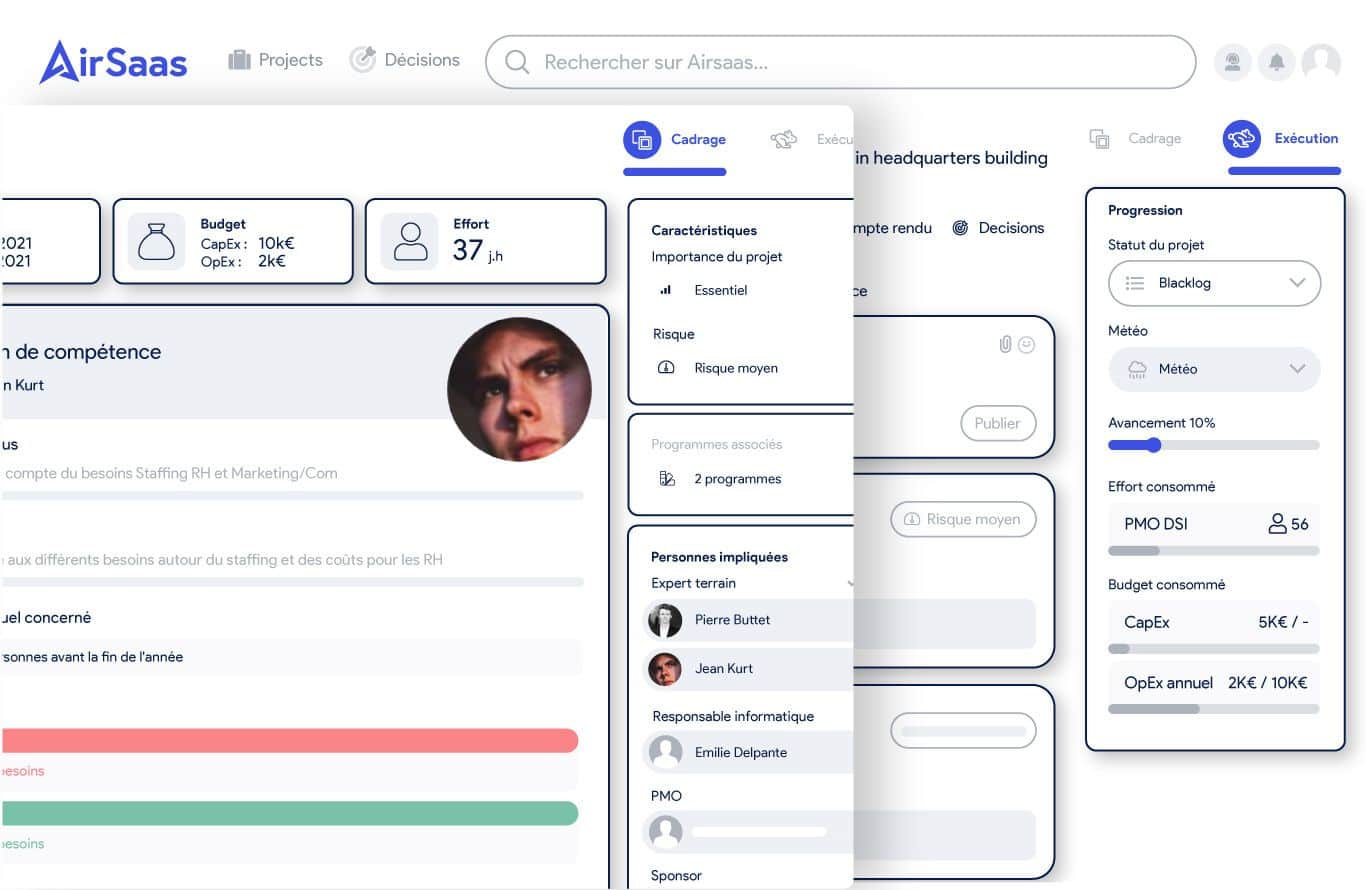Open the notification bell
Screen dimensions: 1366x890
[x=1277, y=62]
